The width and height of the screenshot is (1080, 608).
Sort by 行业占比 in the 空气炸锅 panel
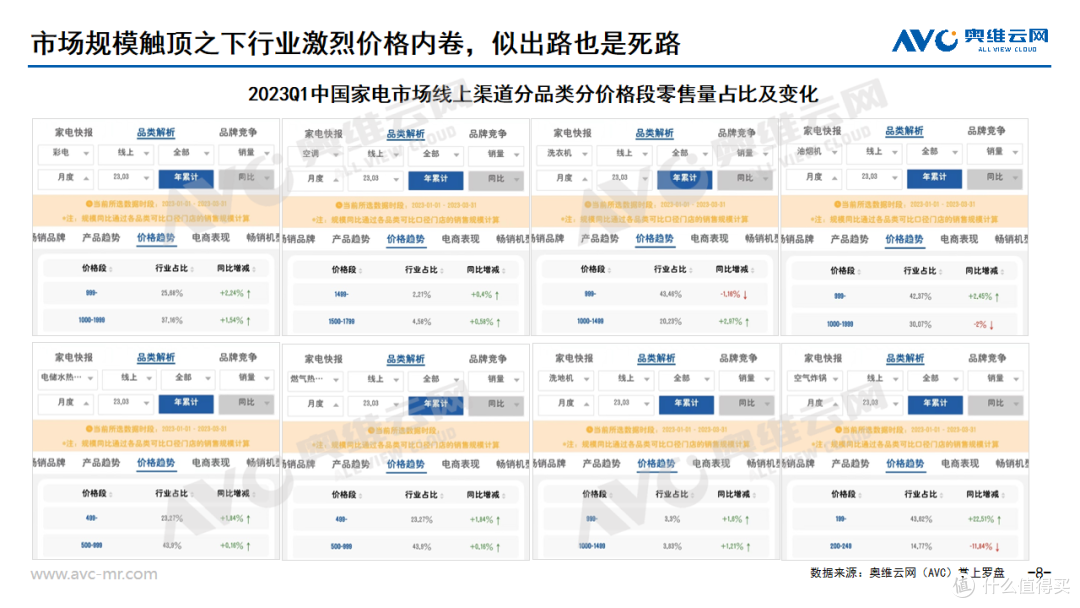tap(924, 494)
